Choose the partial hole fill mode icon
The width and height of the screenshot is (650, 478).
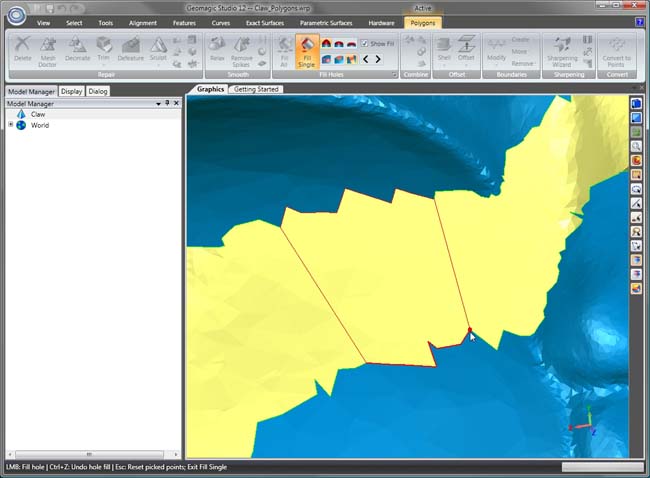point(339,59)
